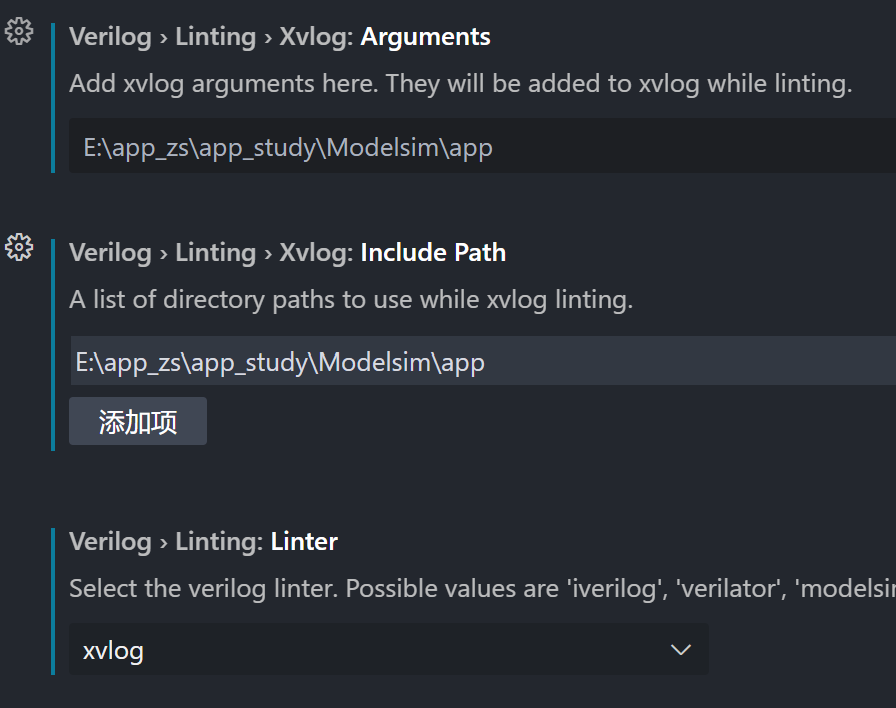Image resolution: width=896 pixels, height=708 pixels.
Task: Click the bold 'Include Path' setting title
Action: 433,253
